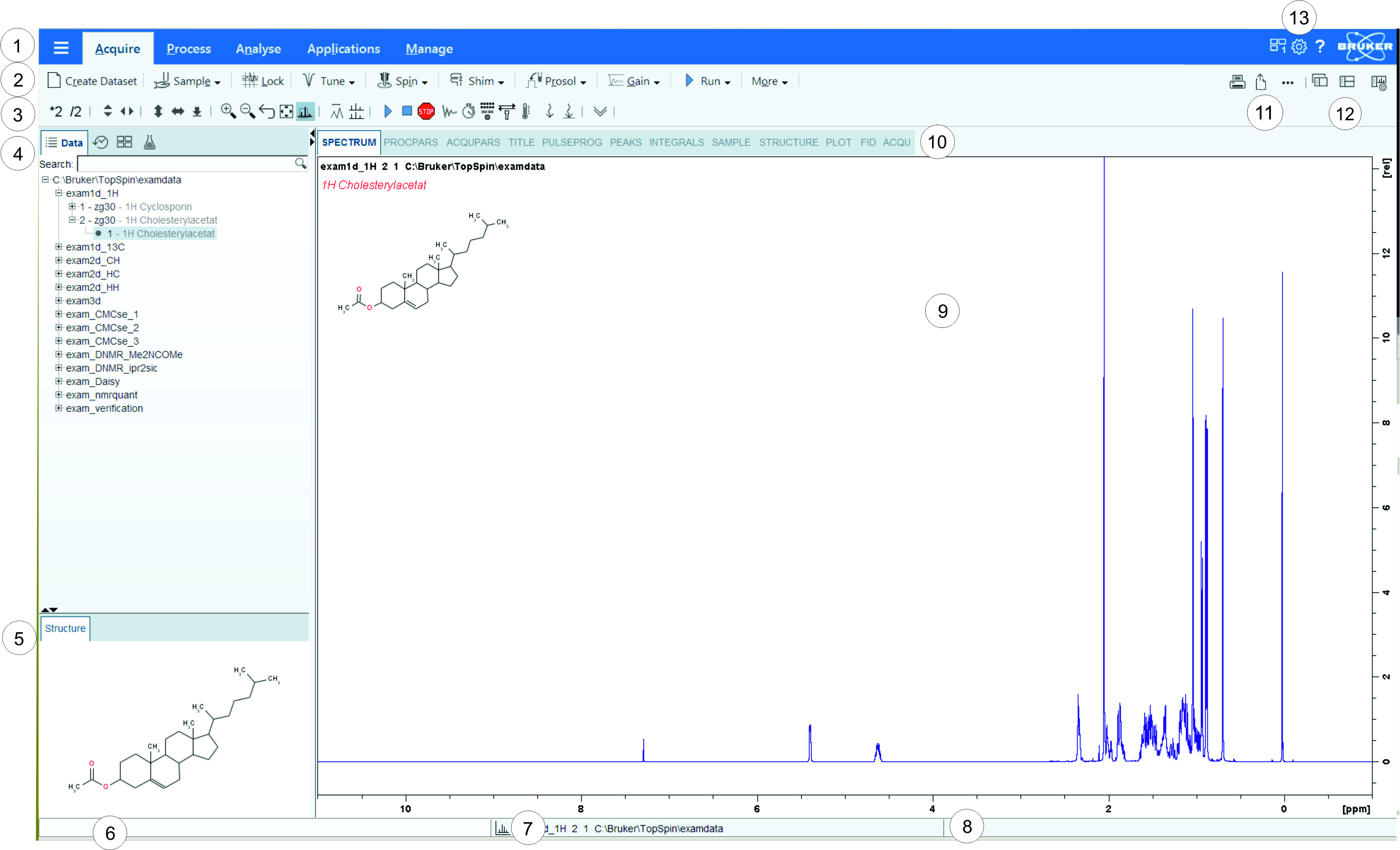
Task: Click the peak with bar marker icon
Action: click(x=337, y=111)
